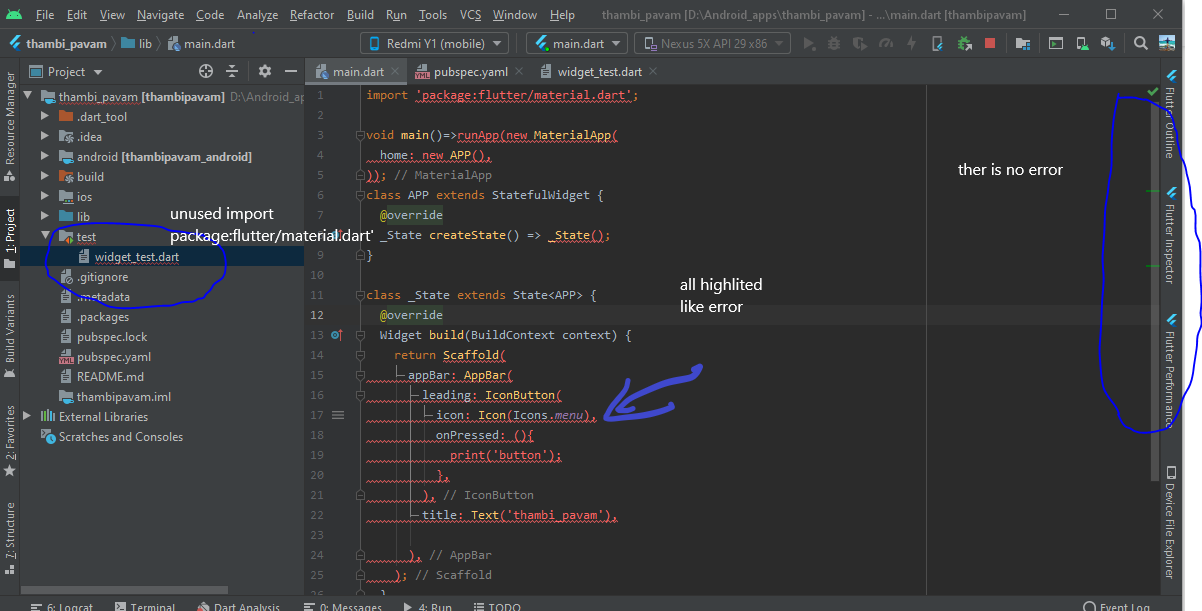Click Collapse All icon in Project panel
Screen dimensions: 1202x611
click(x=232, y=71)
